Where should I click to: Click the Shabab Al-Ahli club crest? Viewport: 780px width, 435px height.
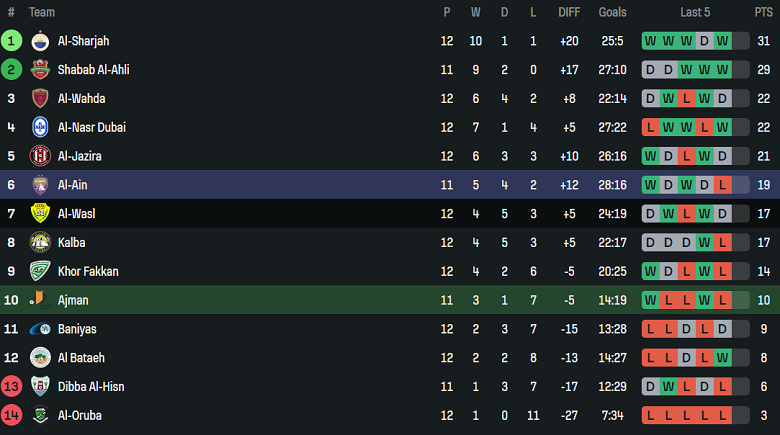click(x=40, y=70)
